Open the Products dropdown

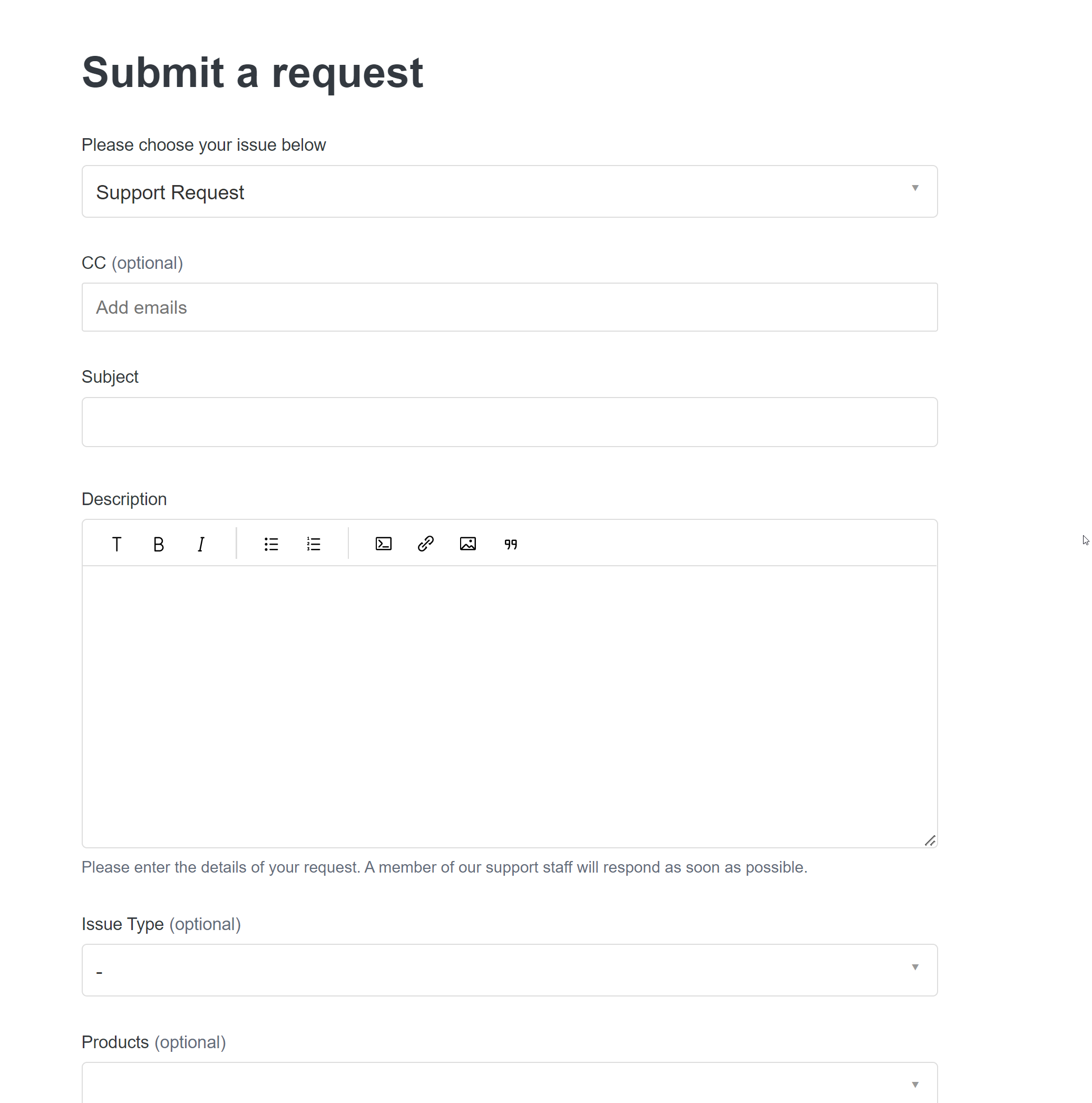[510, 1082]
